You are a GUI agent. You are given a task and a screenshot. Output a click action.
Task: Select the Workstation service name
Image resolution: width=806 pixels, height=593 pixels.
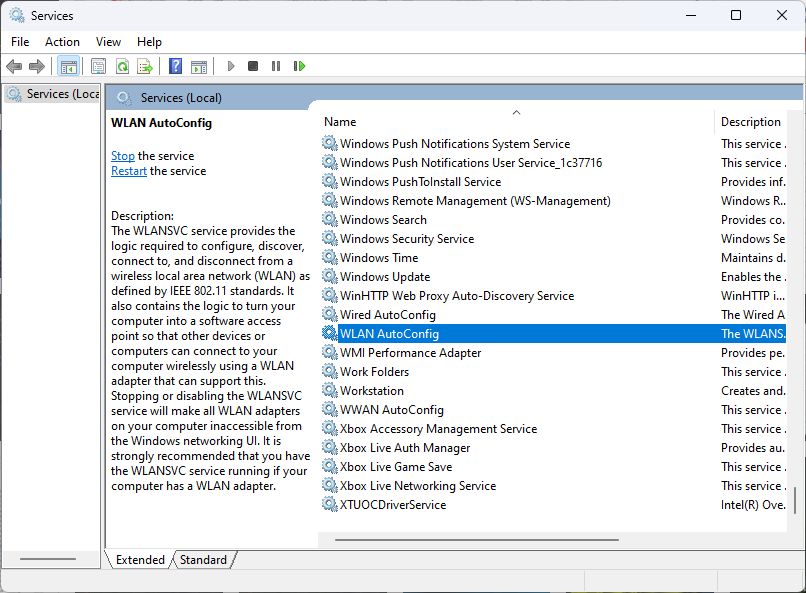point(372,391)
